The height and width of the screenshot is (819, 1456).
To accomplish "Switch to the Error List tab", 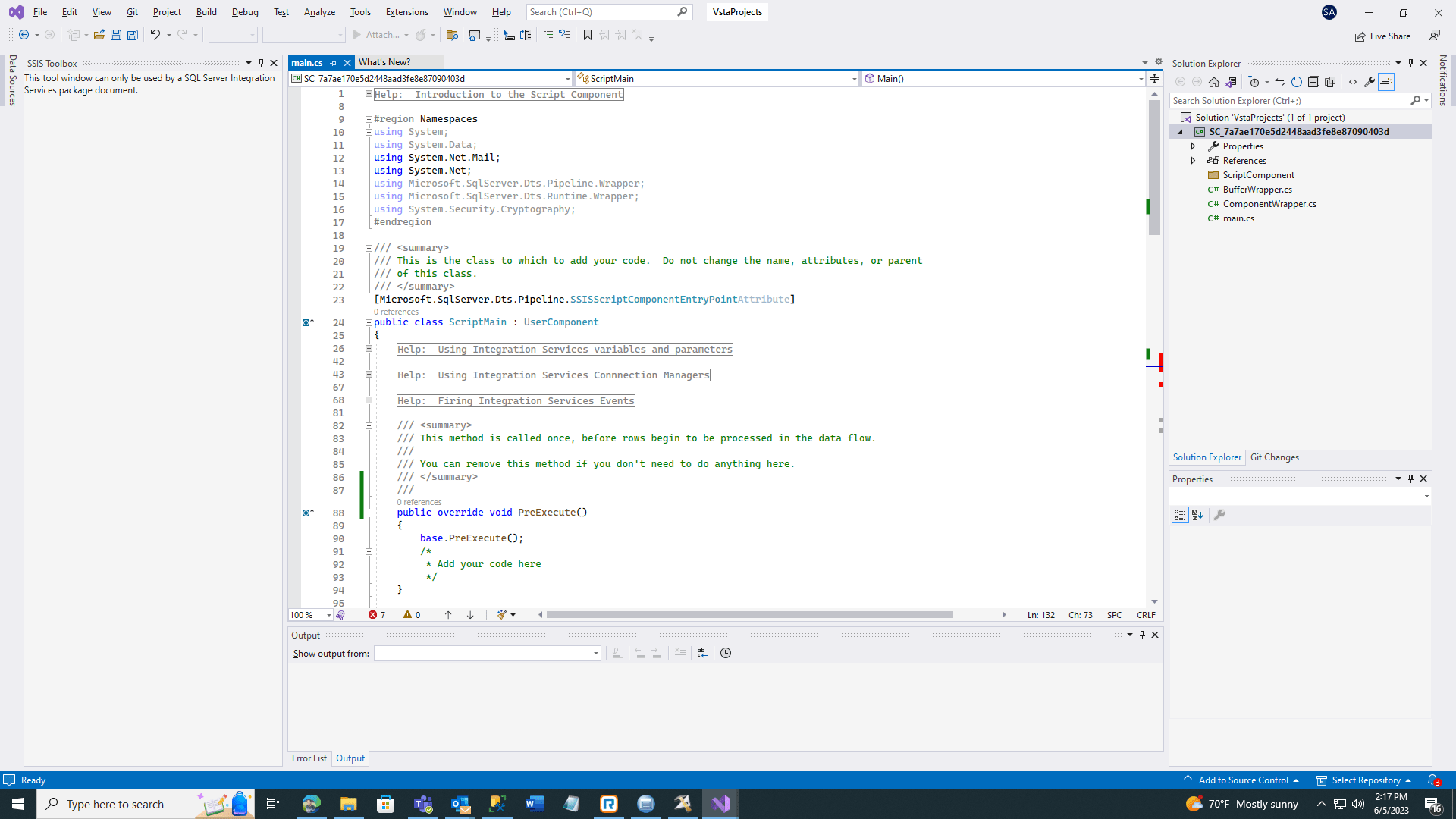I will pos(309,758).
